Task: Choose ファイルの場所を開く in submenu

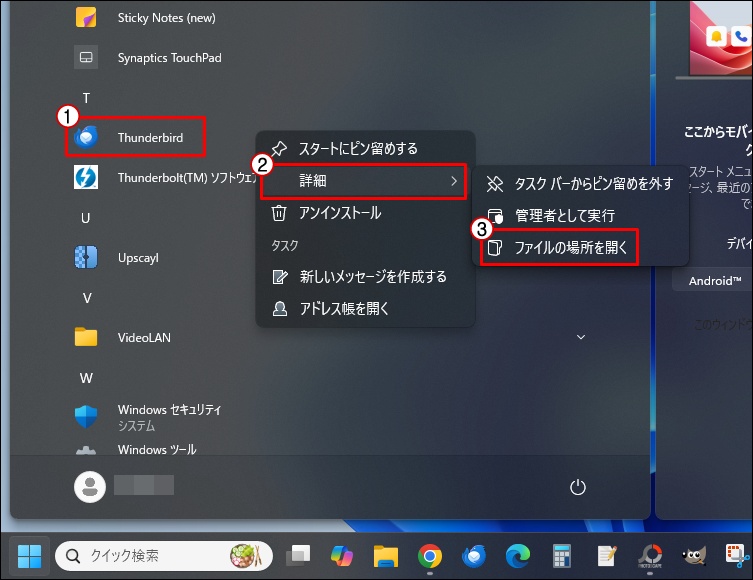Action: tap(559, 247)
